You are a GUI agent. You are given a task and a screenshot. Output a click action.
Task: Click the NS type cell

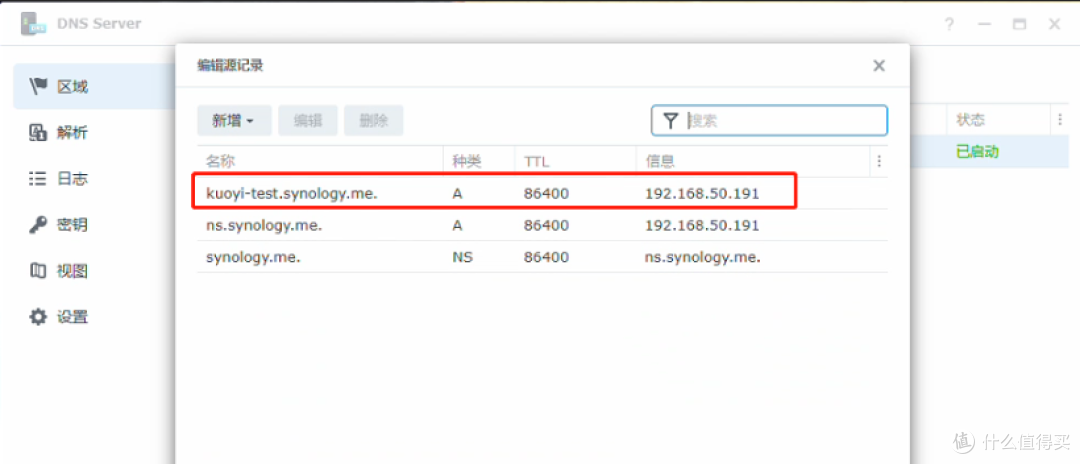pyautogui.click(x=462, y=257)
